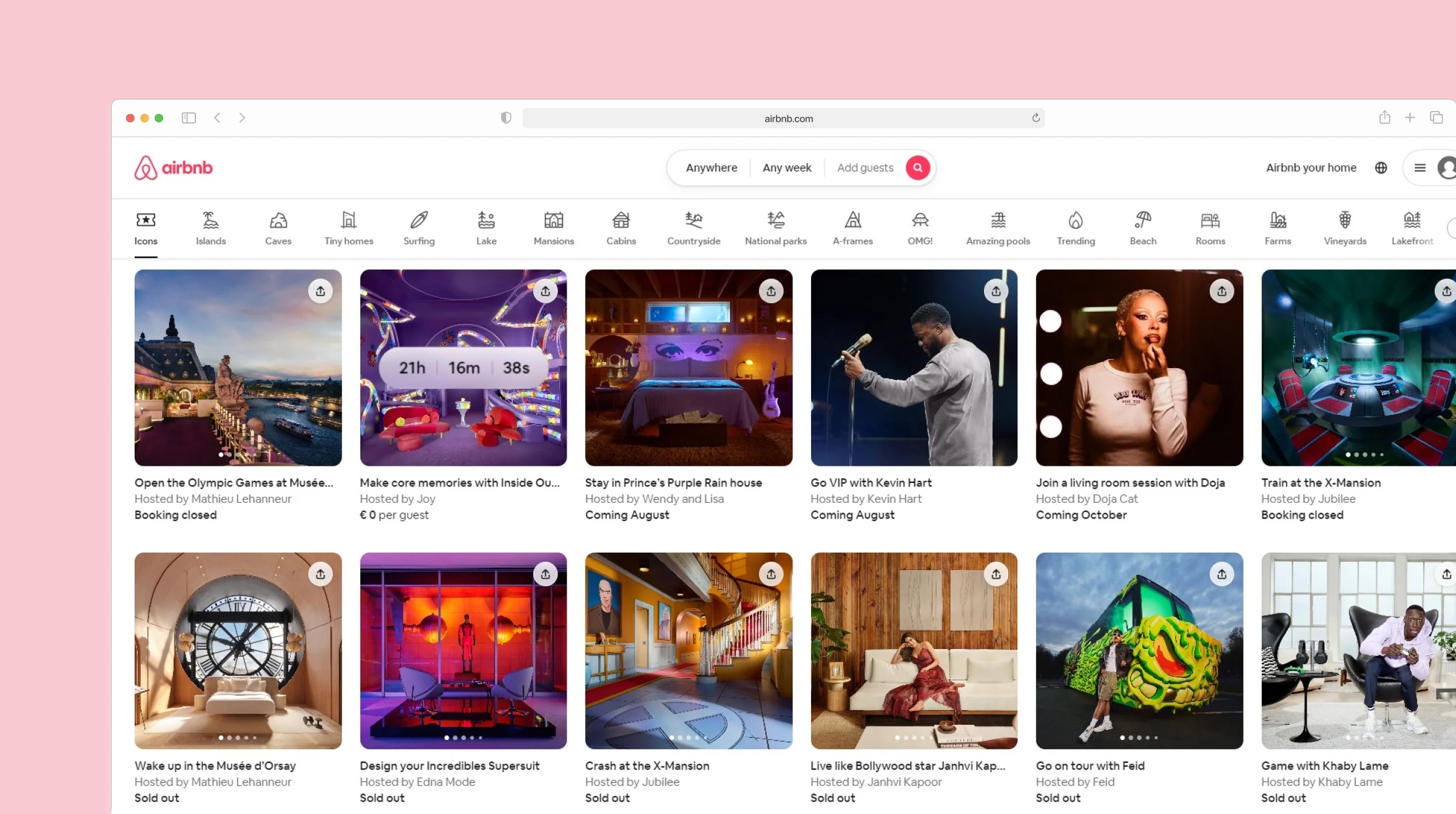Choose the Vineyards grape icon
The width and height of the screenshot is (1456, 814).
(x=1345, y=220)
